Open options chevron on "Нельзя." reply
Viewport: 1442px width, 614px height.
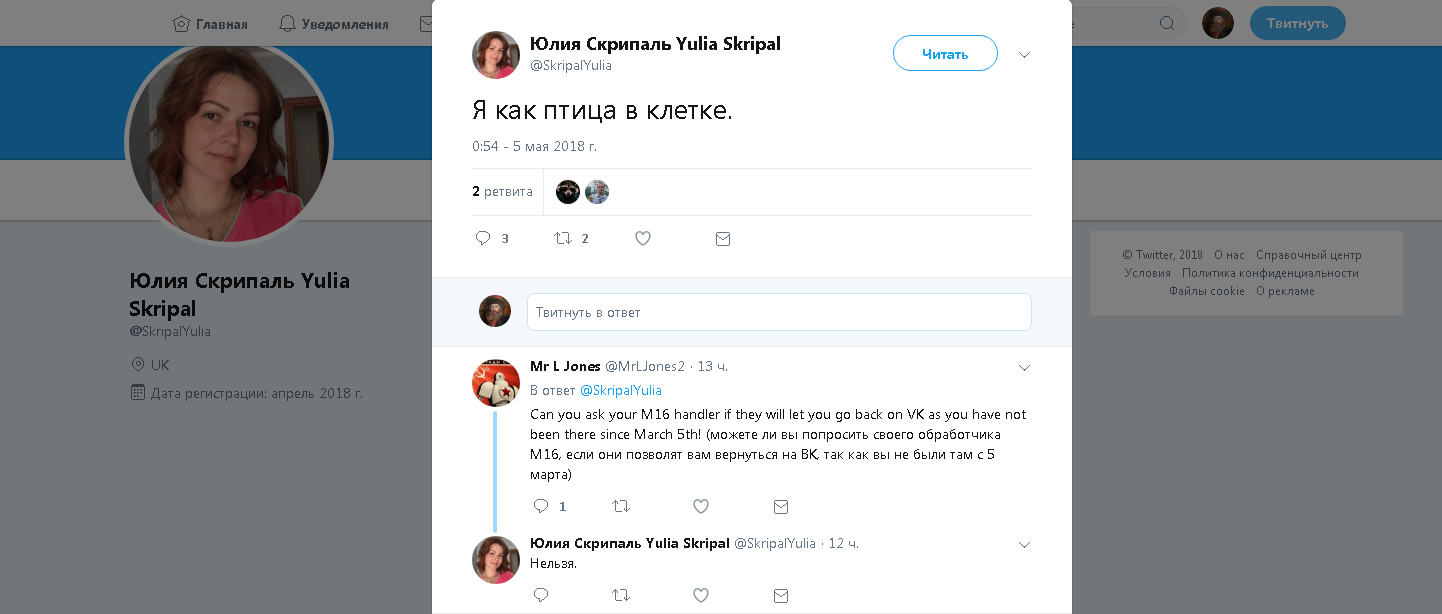[x=1024, y=545]
